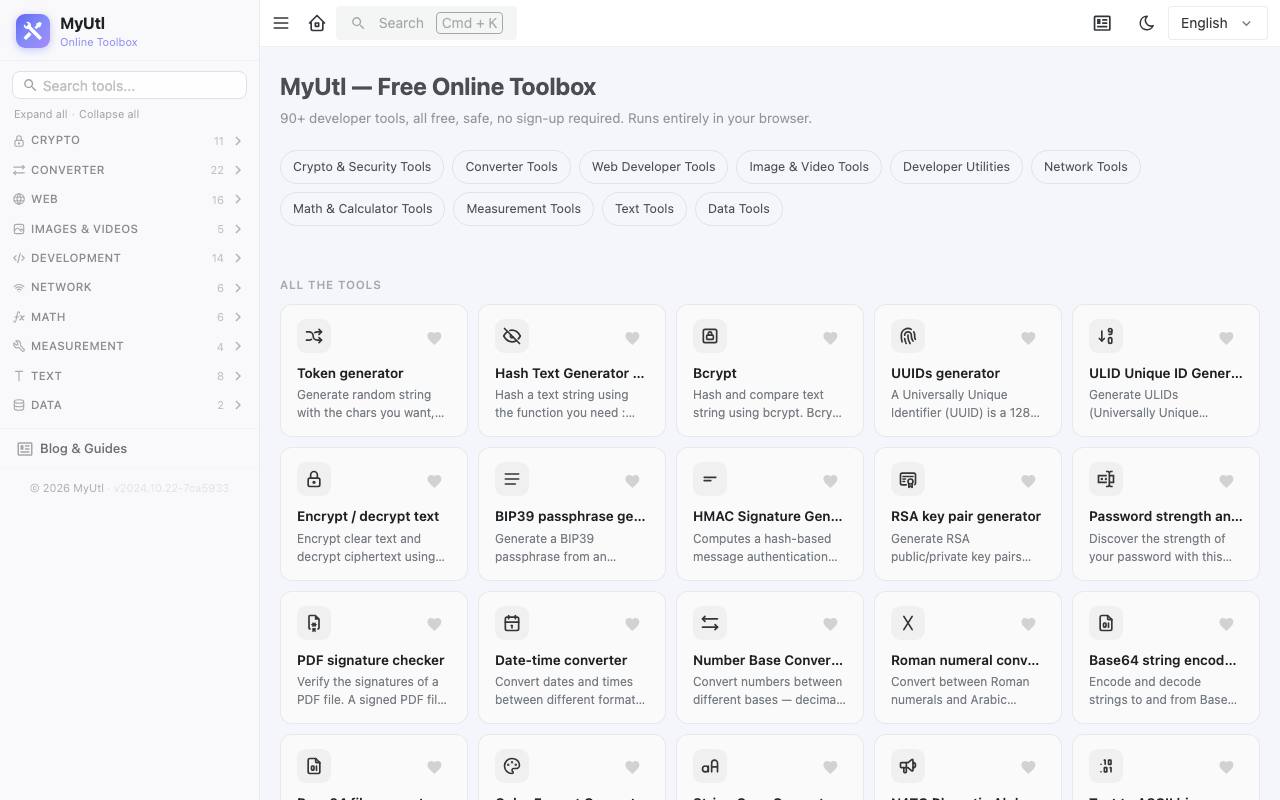This screenshot has width=1280, height=800.
Task: Open Date-time converter calendar icon
Action: [x=512, y=623]
